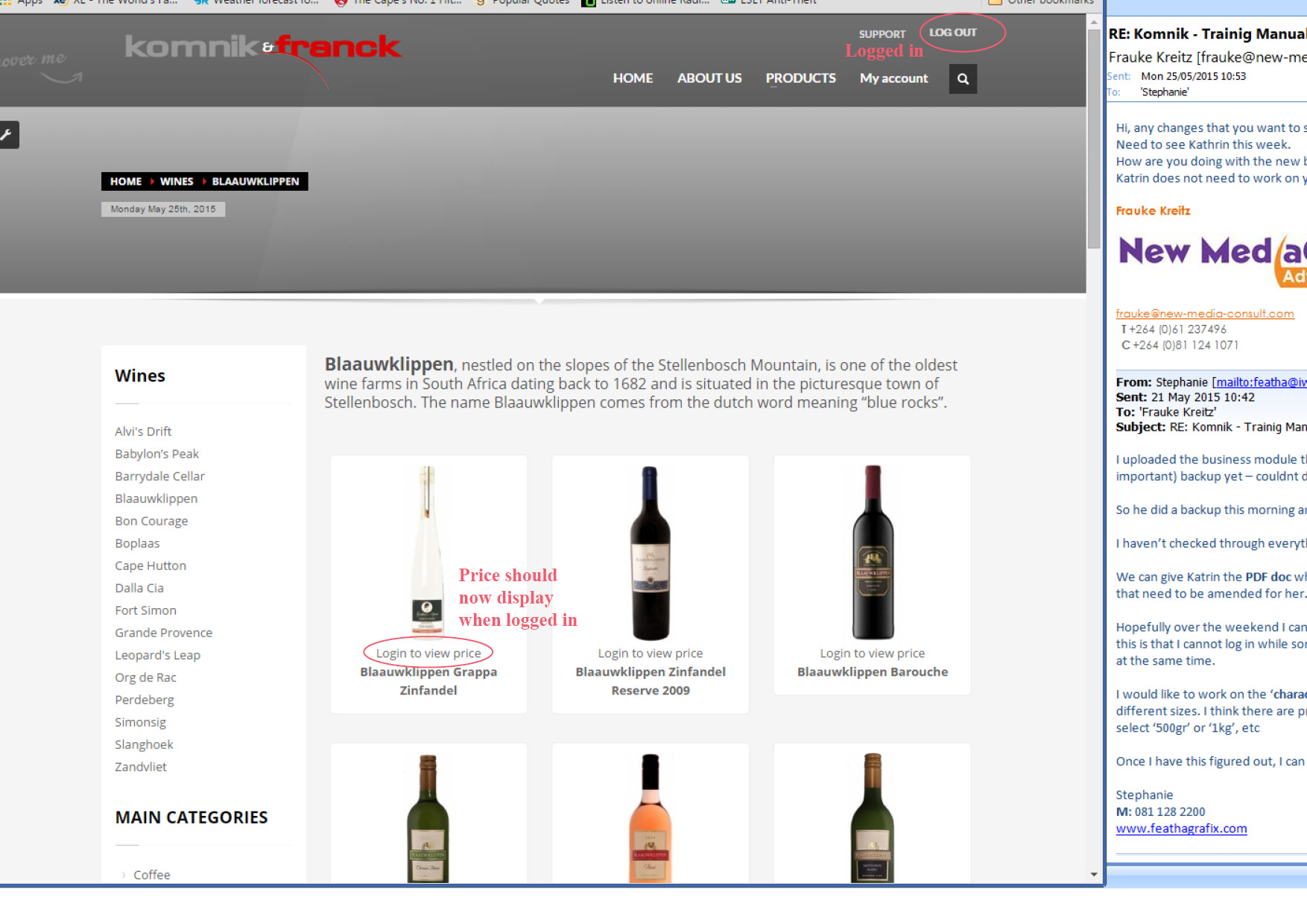
Task: Click the Blaauwklippen Barouche bottle image
Action: 873,552
